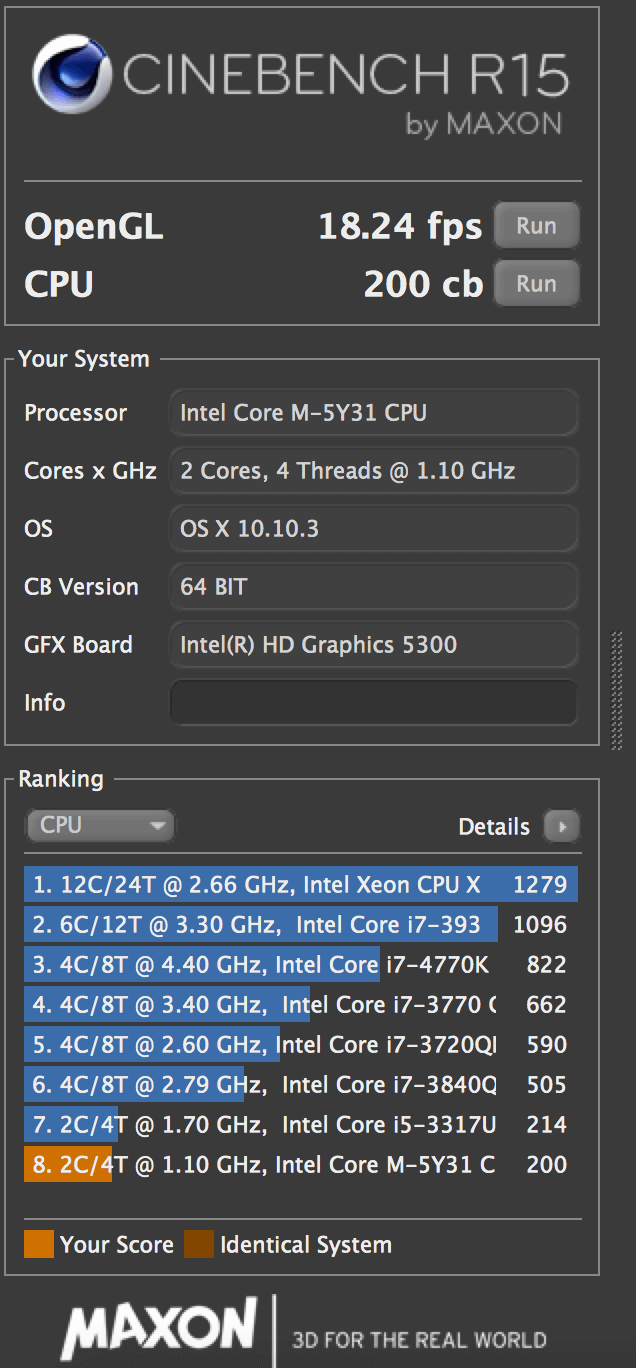Click the Ranking section heading
The image size is (636, 1368).
(x=61, y=779)
